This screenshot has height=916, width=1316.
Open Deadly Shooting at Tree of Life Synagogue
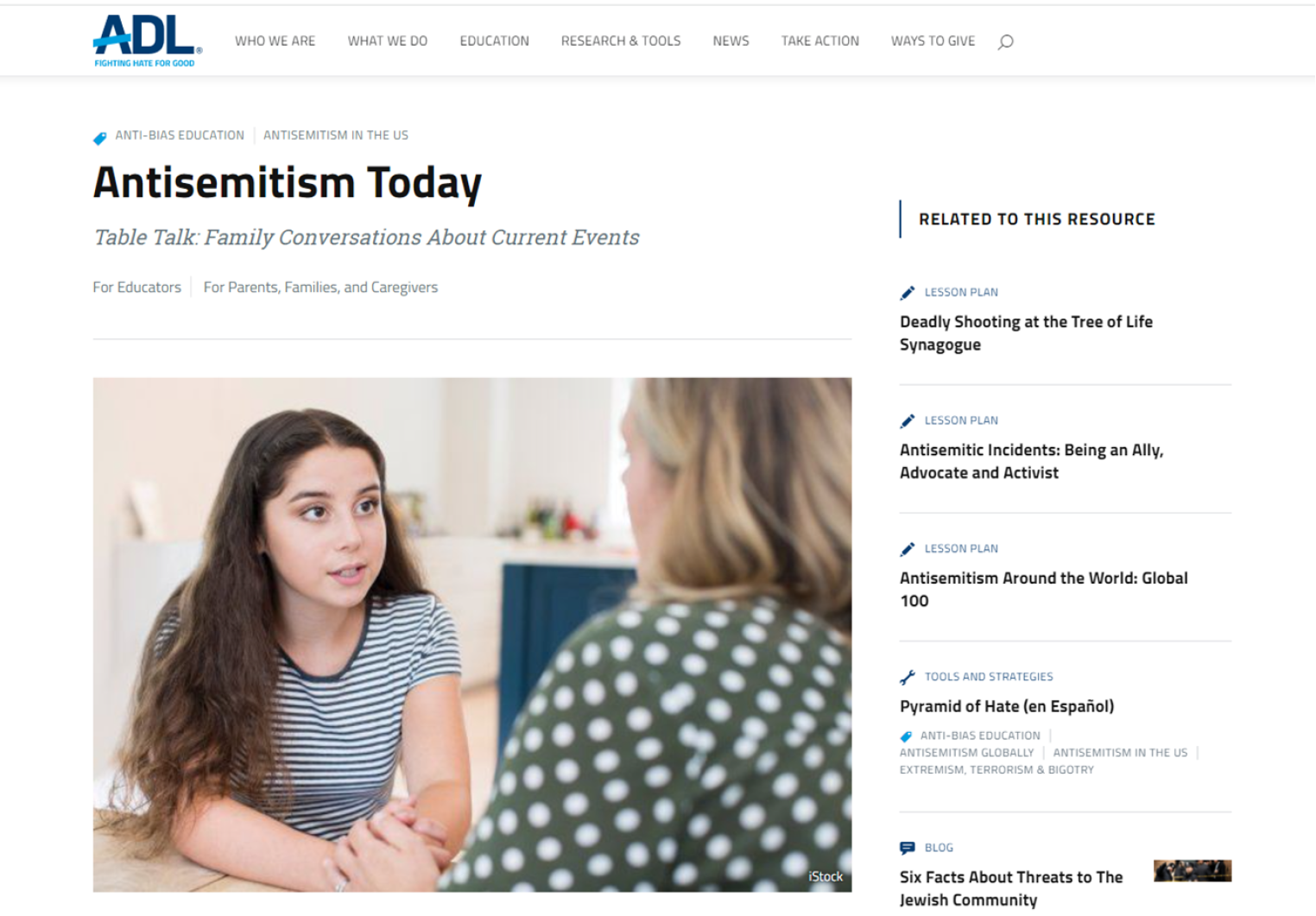[x=1026, y=333]
